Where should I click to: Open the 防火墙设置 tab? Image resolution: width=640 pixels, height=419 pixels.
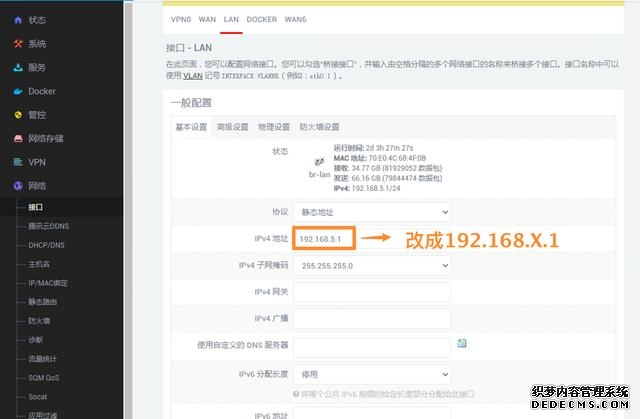(x=320, y=127)
